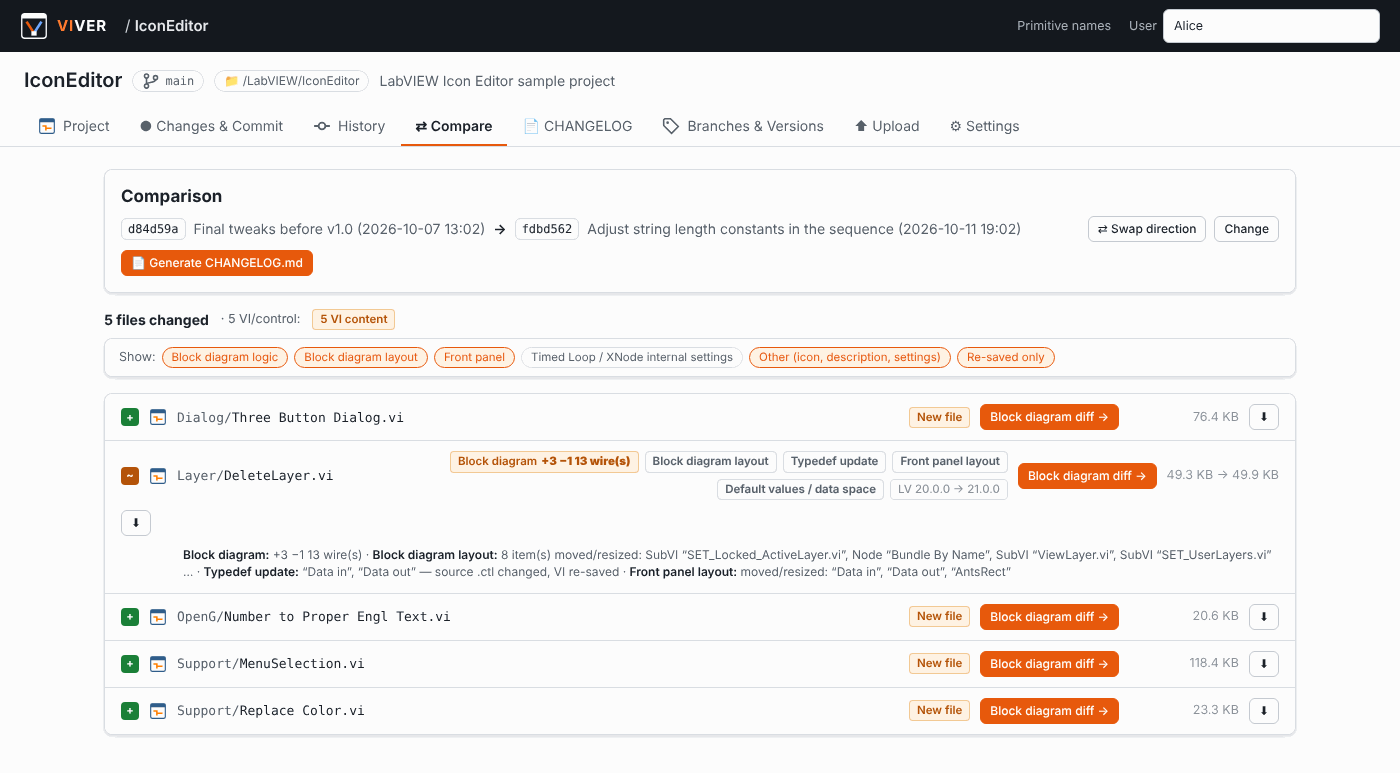Open Branches & Versions tab

tap(743, 126)
